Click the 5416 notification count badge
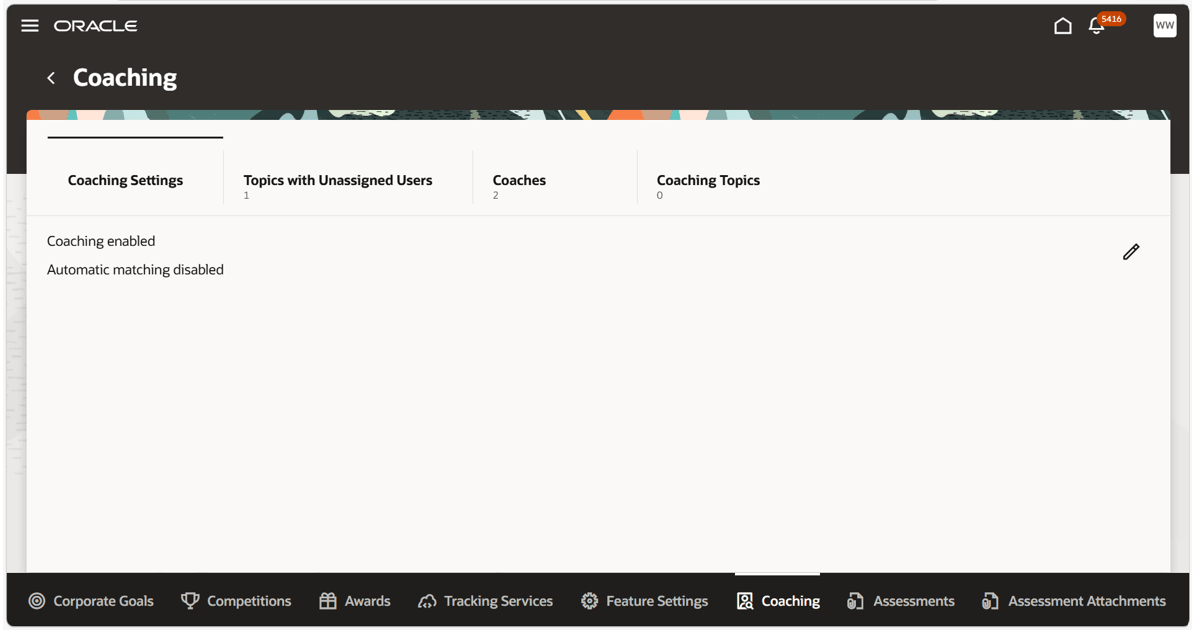This screenshot has width=1192, height=630. [x=1111, y=19]
